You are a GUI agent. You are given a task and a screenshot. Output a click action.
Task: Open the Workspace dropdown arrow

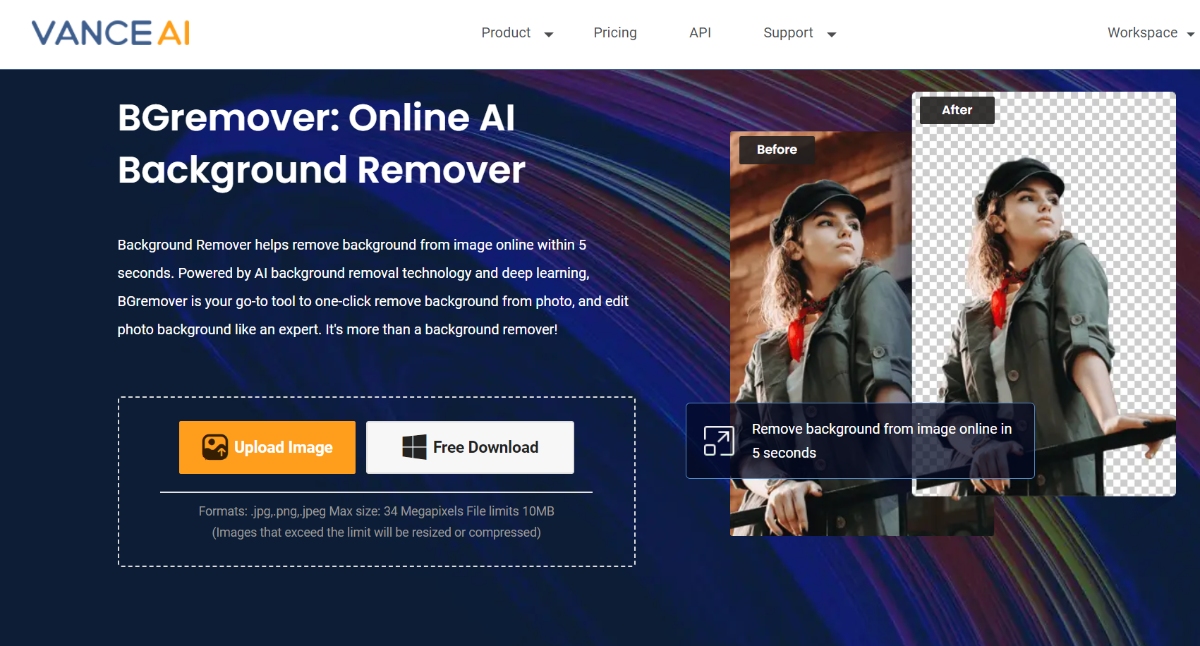click(1190, 34)
